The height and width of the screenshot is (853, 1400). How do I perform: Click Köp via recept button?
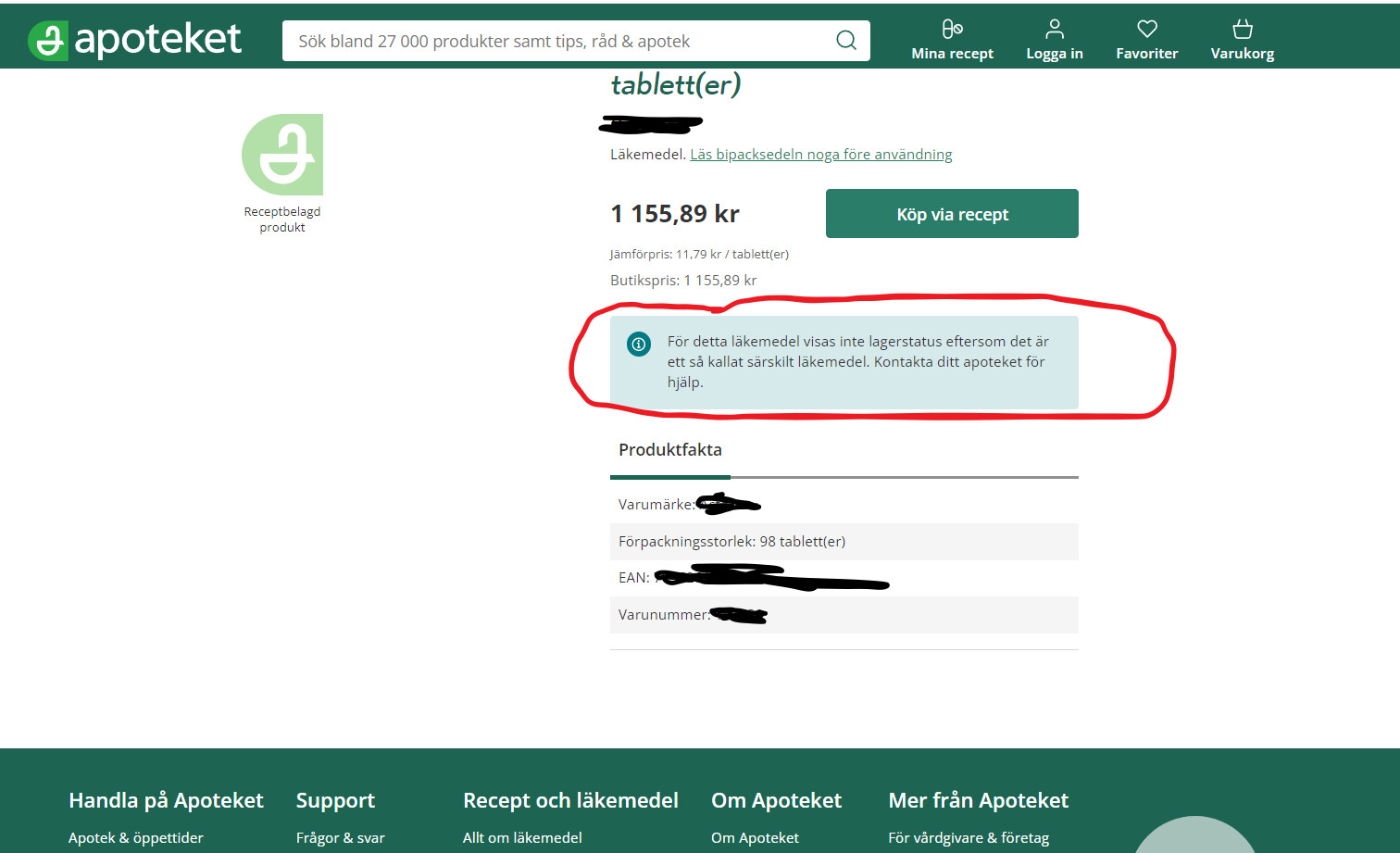coord(952,214)
